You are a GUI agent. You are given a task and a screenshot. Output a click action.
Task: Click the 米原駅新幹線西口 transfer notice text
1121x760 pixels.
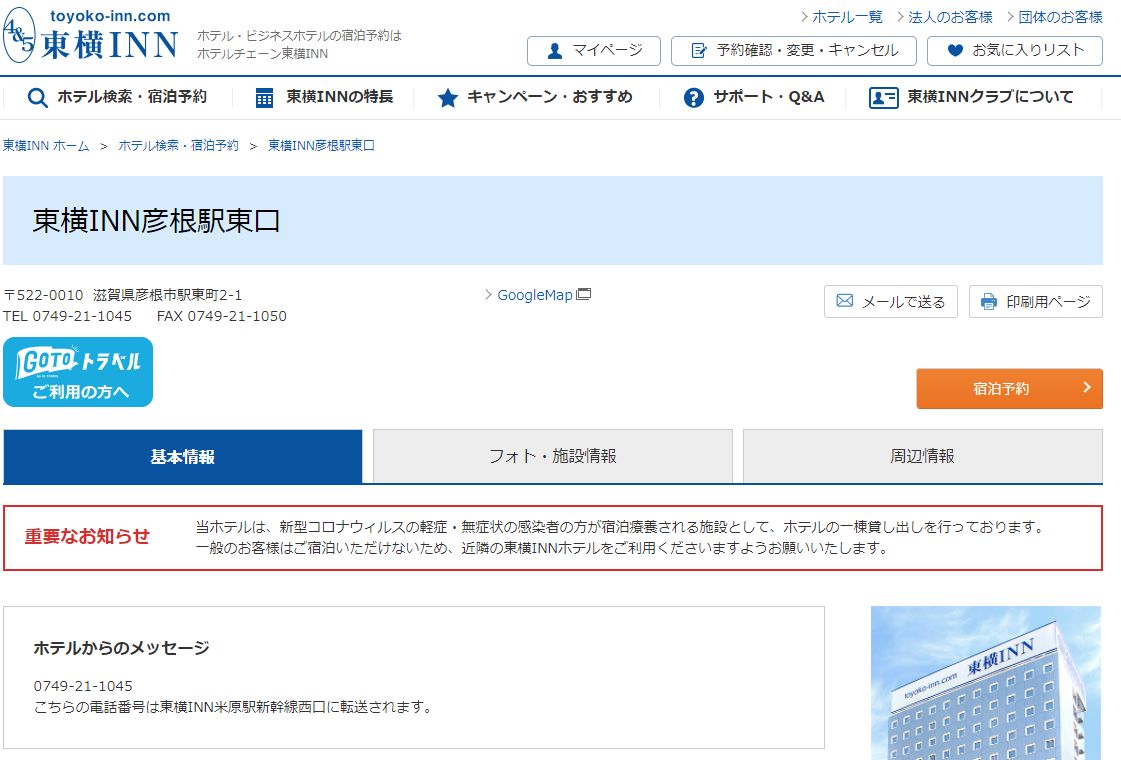[234, 707]
